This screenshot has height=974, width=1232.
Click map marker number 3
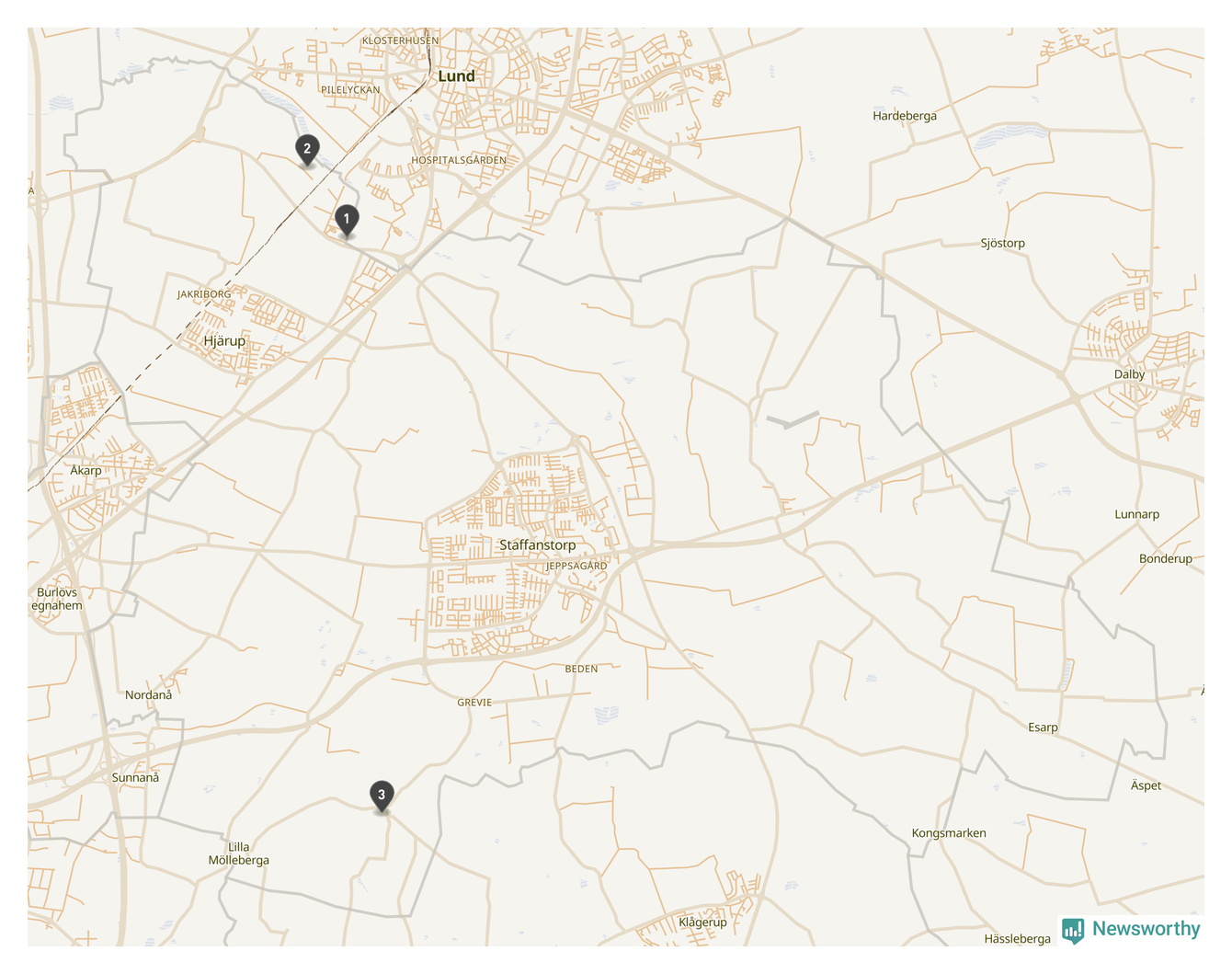382,796
